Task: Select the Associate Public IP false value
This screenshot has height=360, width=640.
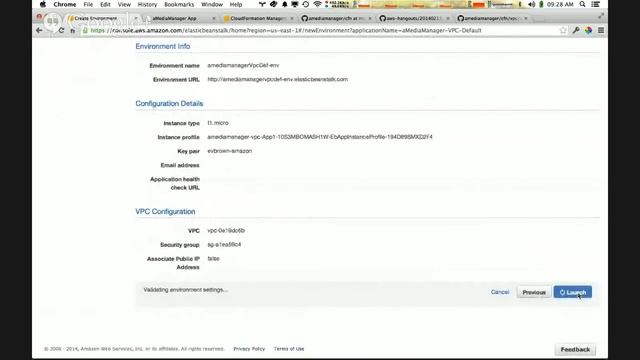Action: (x=213, y=259)
